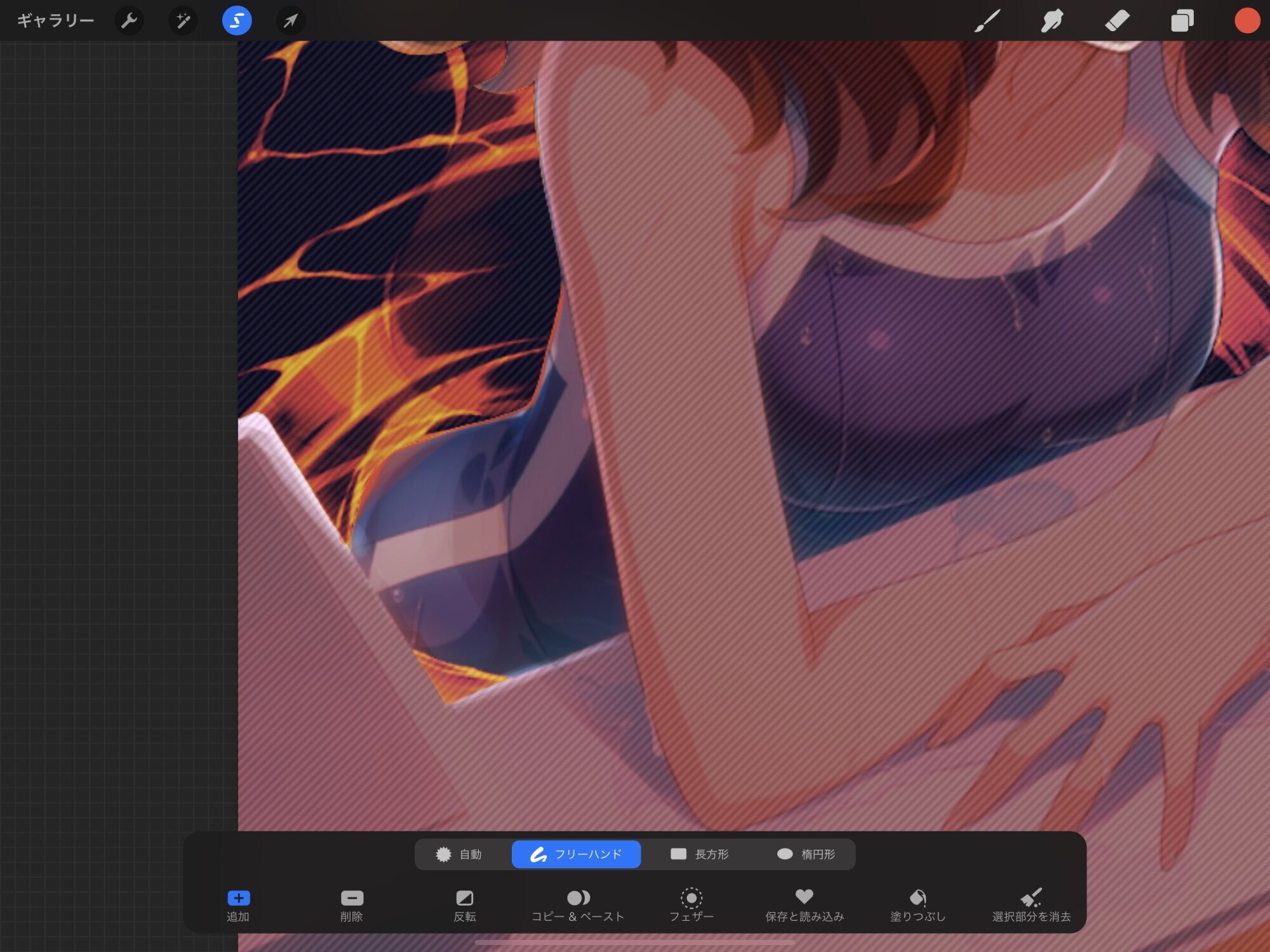Screen dimensions: 1270x952
Task: Enable 追加 add-to-selection mode
Action: (x=238, y=904)
